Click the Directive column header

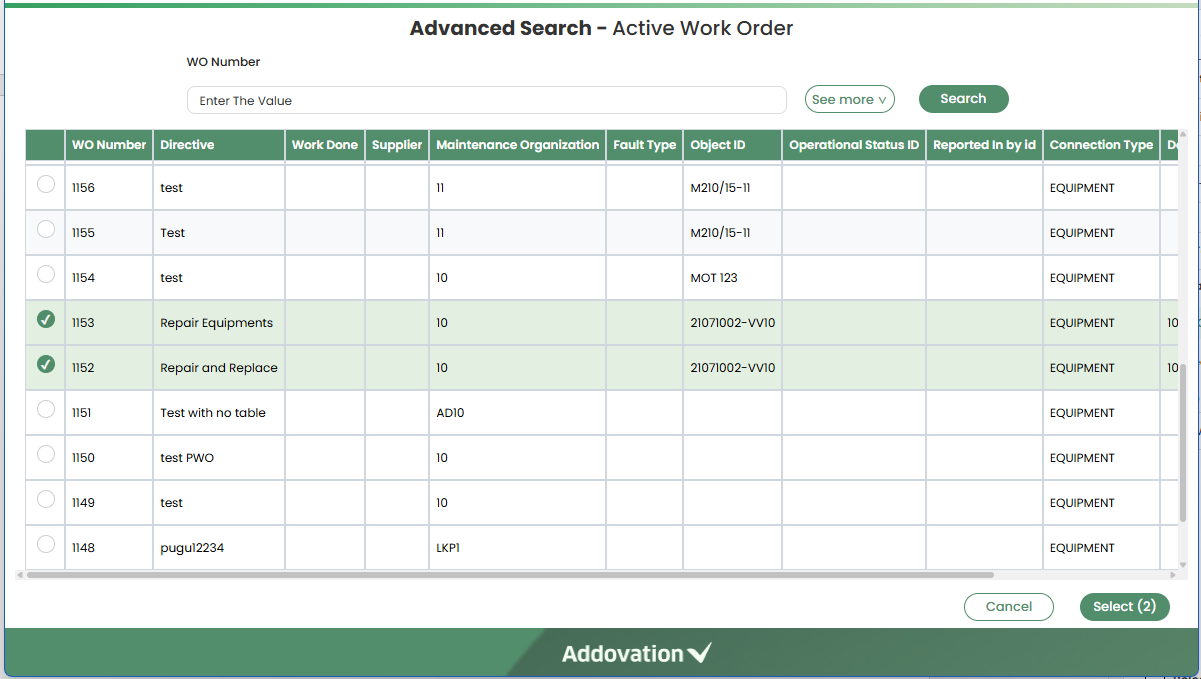187,145
